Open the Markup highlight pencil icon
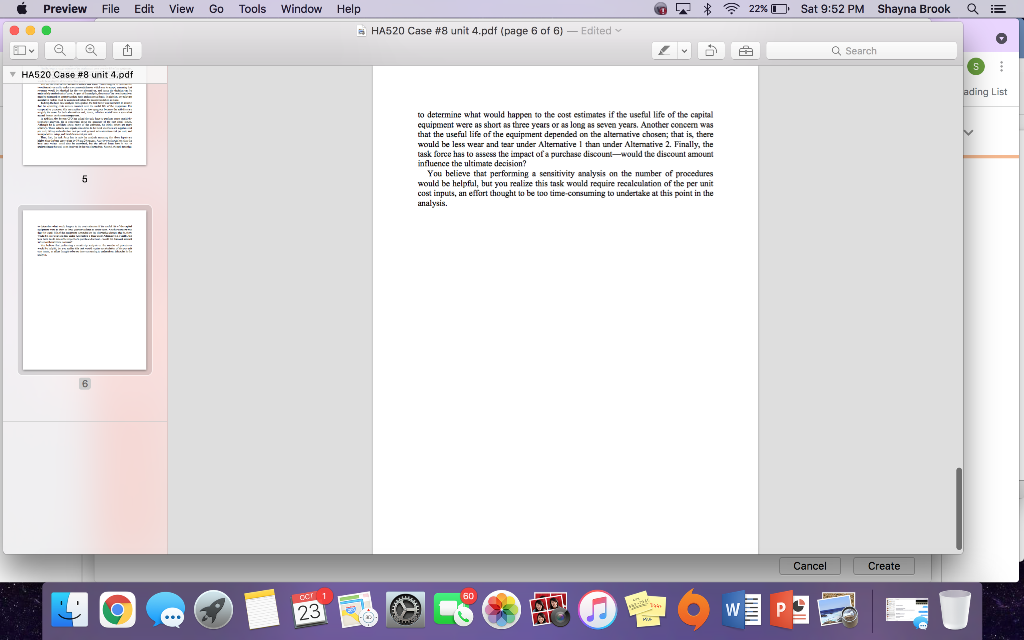The image size is (1024, 640). 665,49
